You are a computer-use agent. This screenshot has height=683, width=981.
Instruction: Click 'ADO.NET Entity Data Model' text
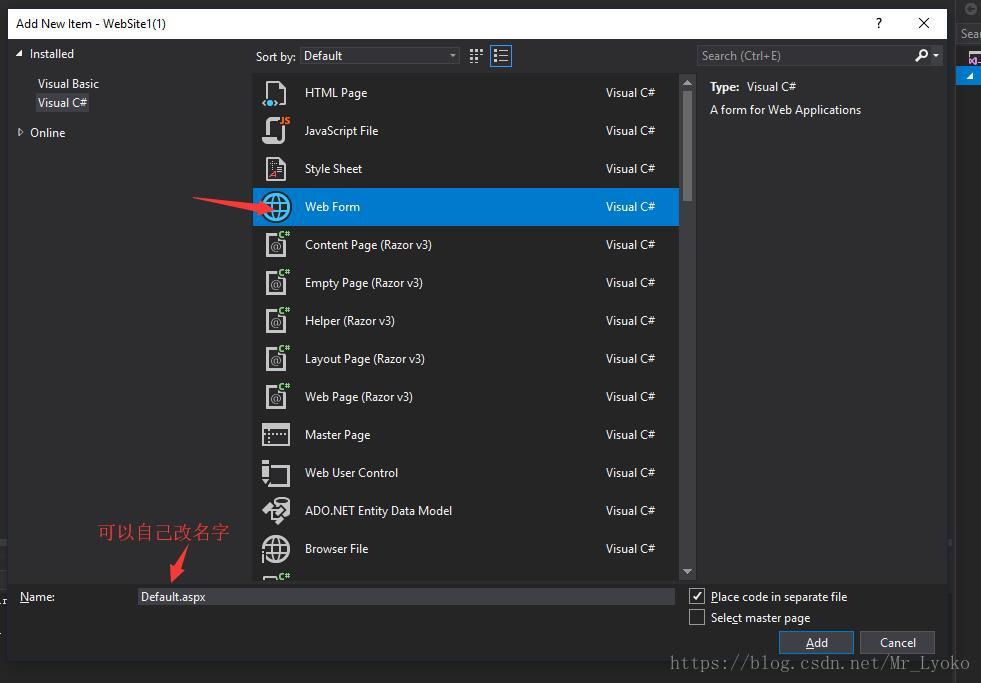(378, 511)
